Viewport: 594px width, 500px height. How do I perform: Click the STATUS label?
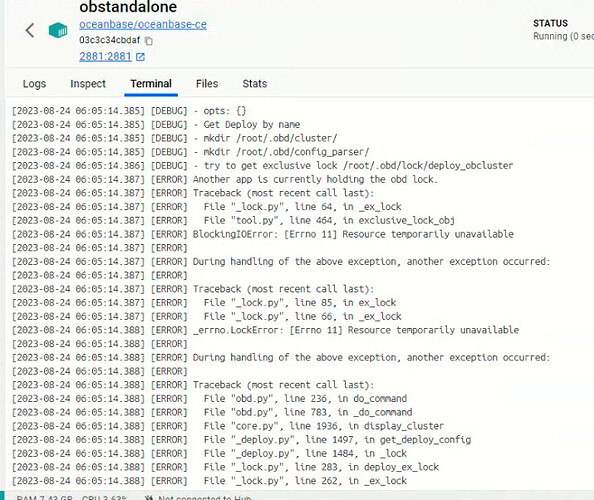[x=550, y=23]
